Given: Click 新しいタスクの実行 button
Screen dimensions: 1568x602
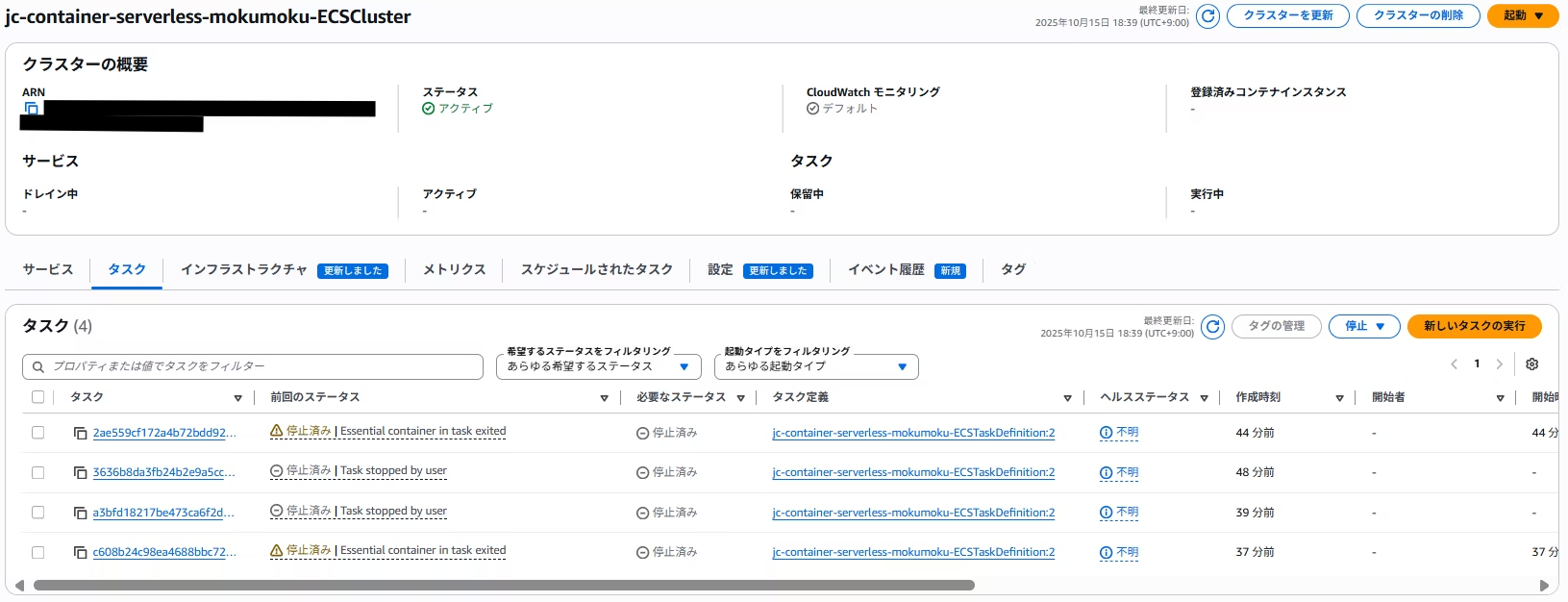Looking at the screenshot, I should pyautogui.click(x=1475, y=326).
